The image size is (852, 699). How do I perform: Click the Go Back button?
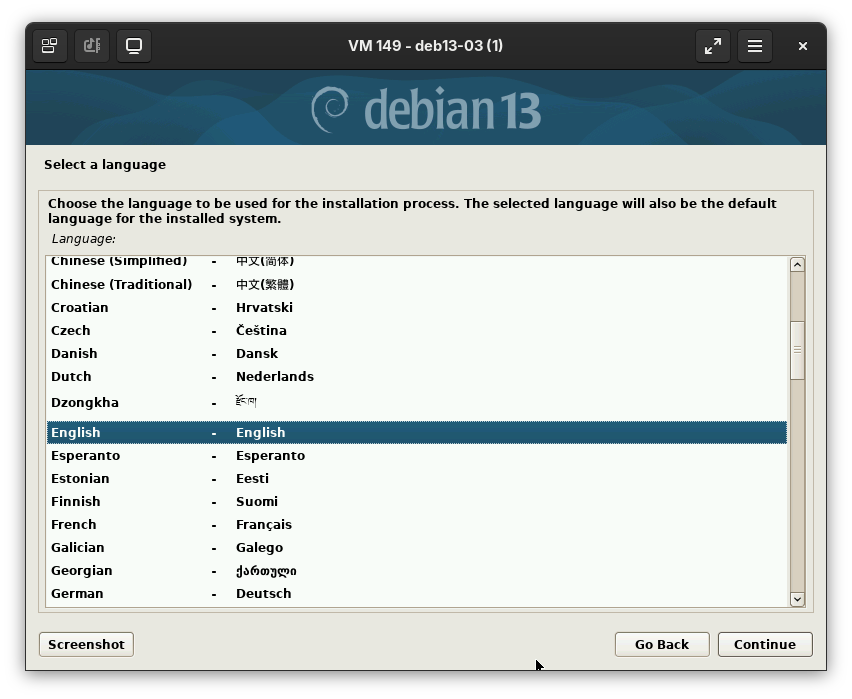click(x=661, y=644)
